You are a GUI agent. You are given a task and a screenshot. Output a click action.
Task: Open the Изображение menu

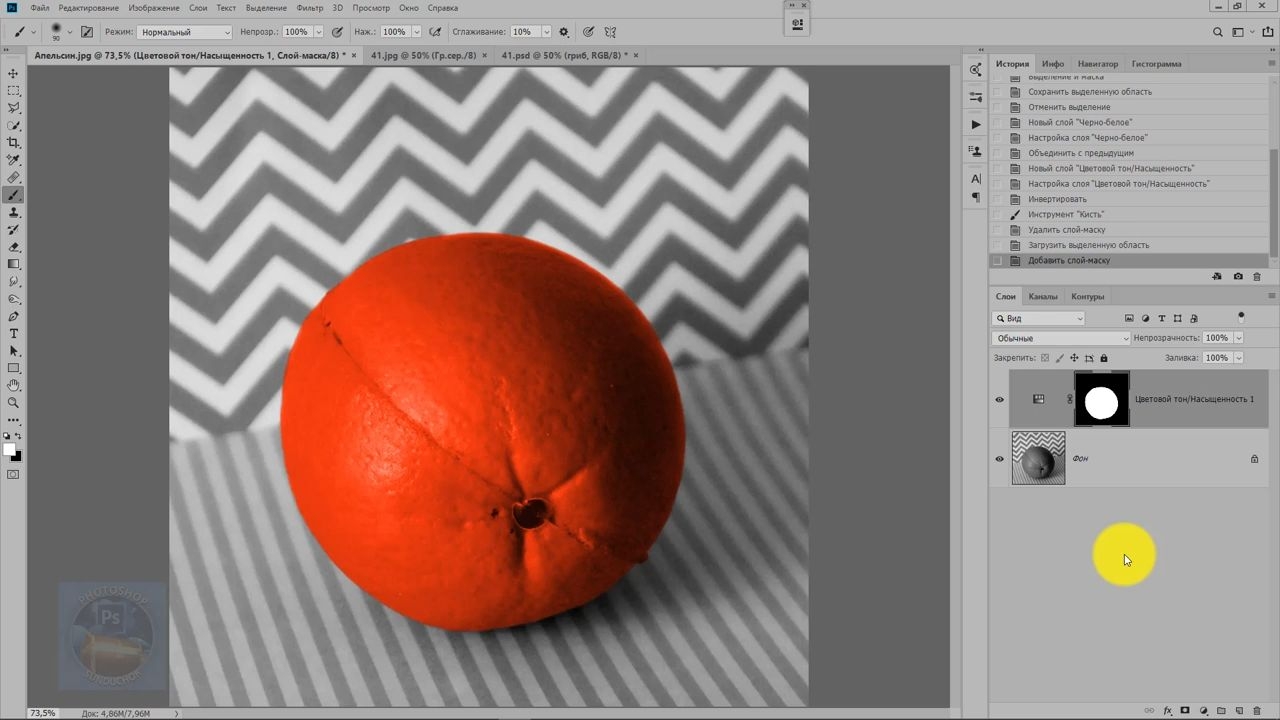click(x=154, y=8)
